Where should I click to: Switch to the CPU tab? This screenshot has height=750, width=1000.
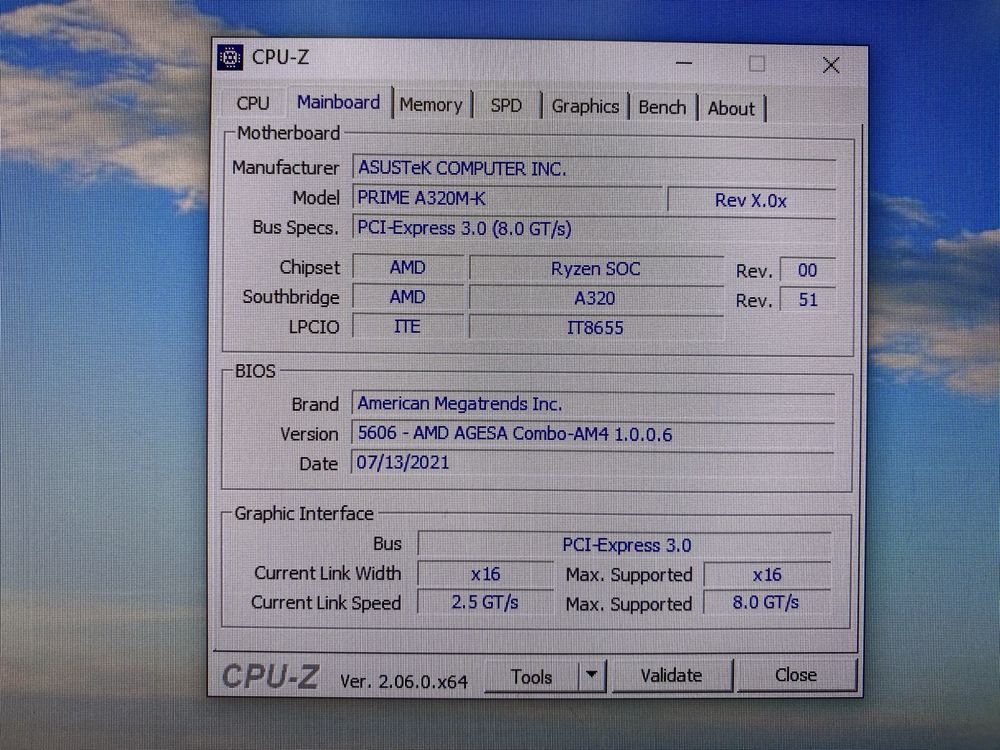coord(253,103)
